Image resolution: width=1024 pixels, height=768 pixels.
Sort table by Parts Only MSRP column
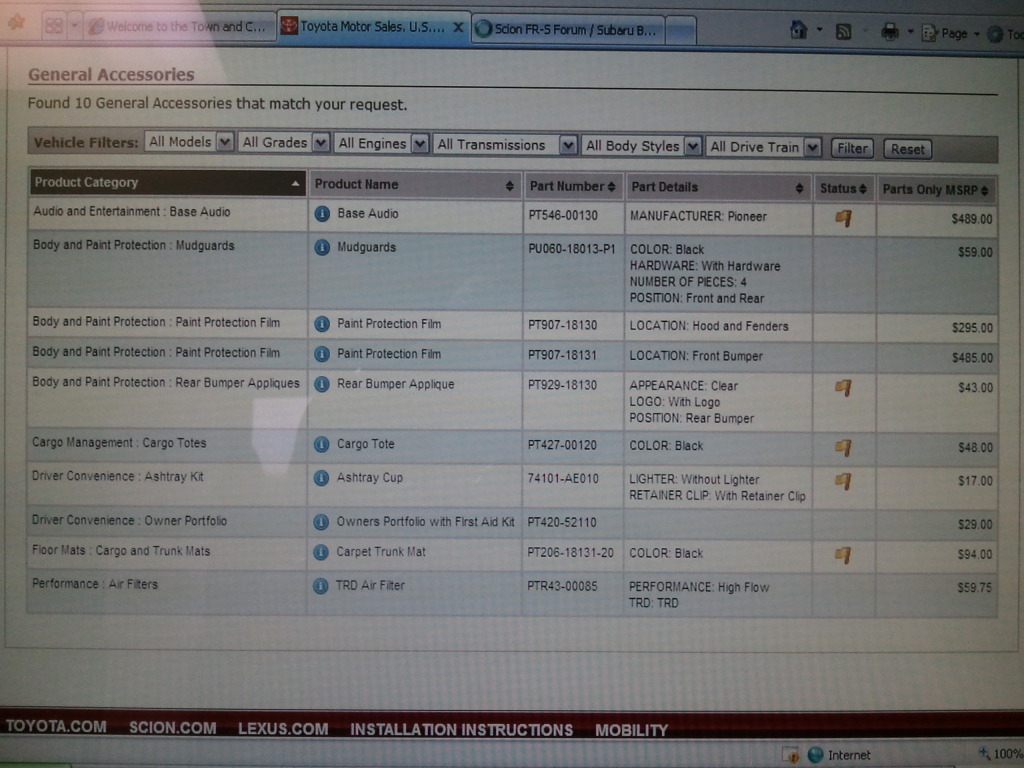936,189
